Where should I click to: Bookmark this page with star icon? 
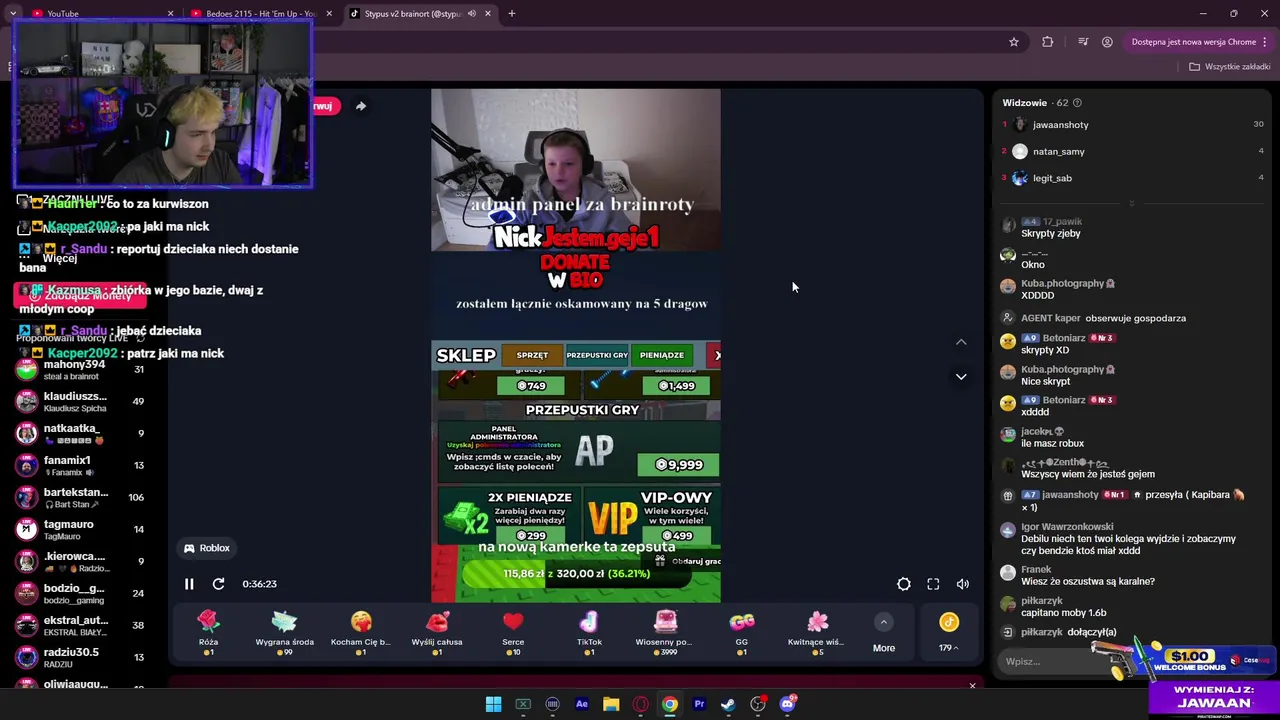click(x=1013, y=42)
